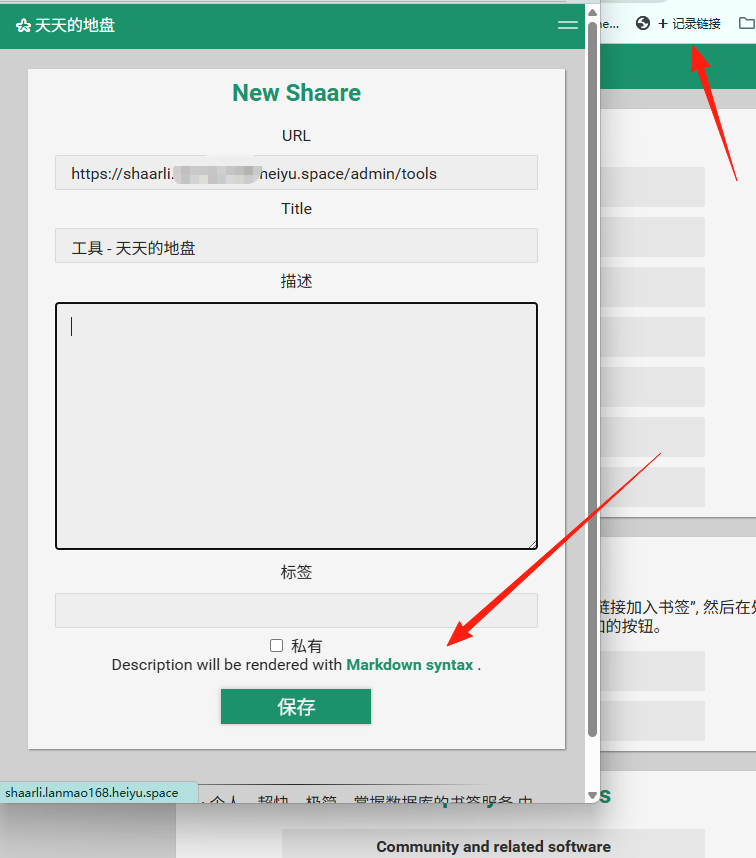
Task: Click the URL label text
Action: click(296, 136)
